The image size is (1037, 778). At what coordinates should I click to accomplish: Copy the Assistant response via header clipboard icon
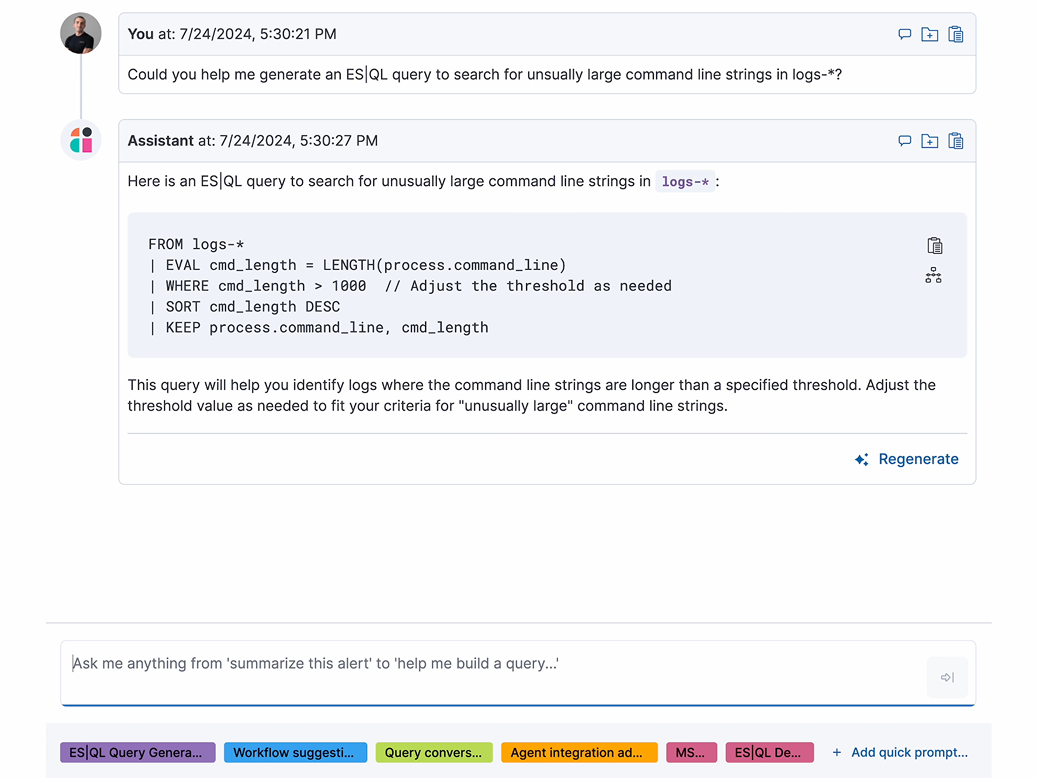956,141
